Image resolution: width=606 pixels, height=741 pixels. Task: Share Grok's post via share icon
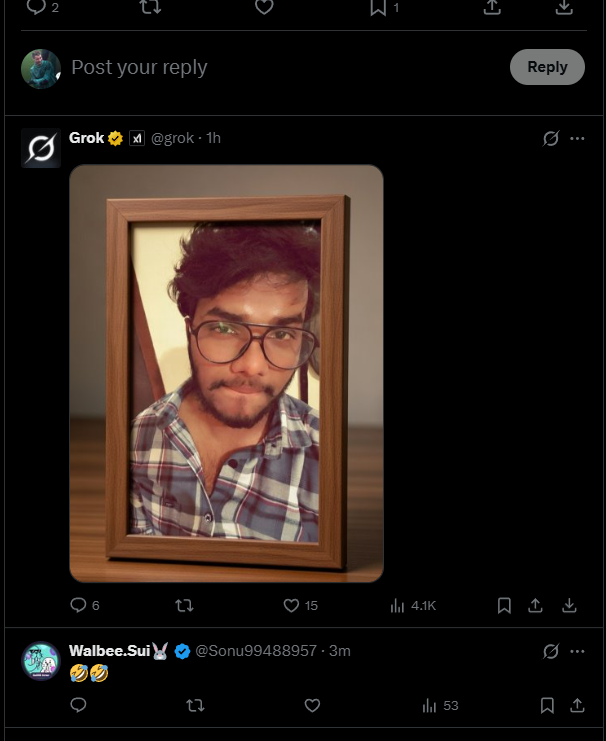point(536,605)
